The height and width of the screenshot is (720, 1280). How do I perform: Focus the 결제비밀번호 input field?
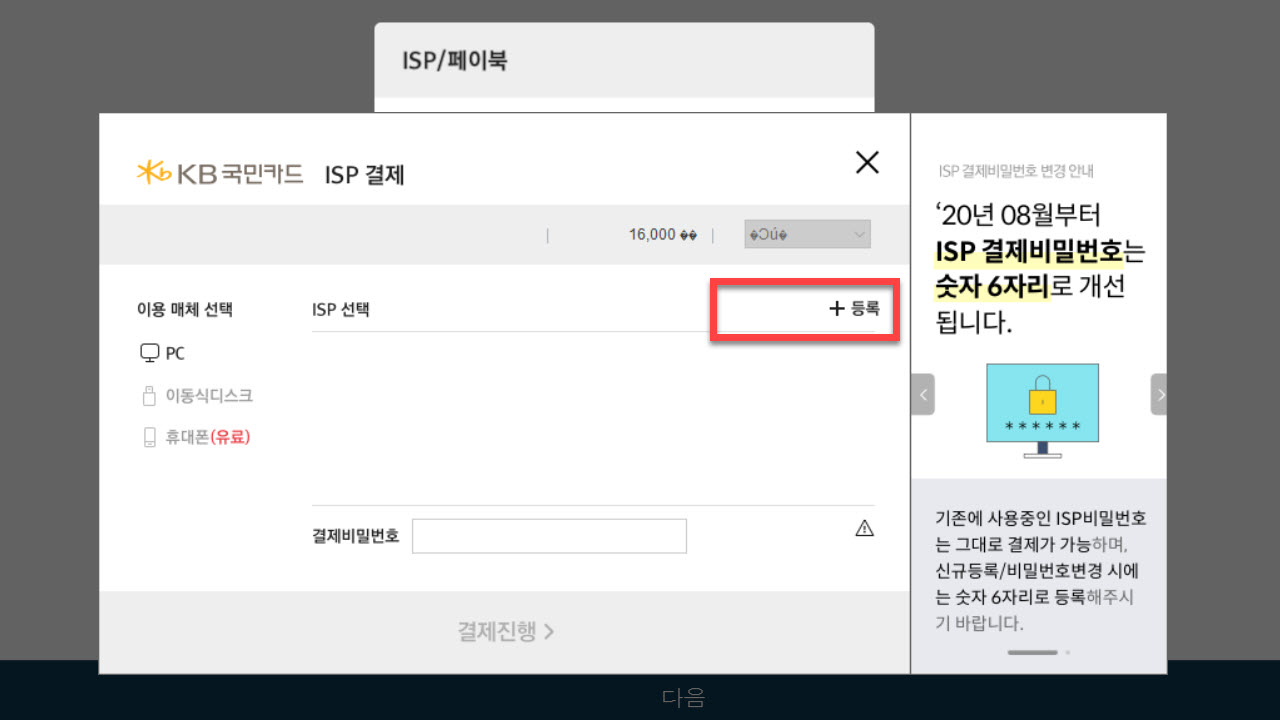(x=549, y=536)
